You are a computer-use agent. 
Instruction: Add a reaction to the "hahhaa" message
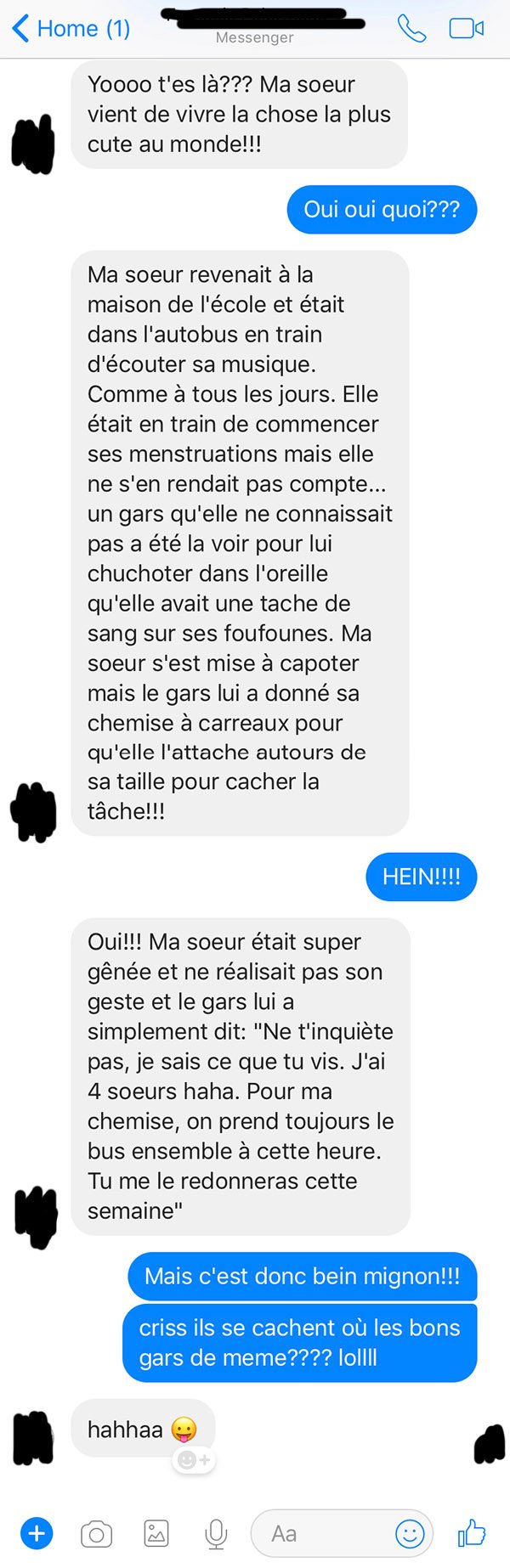pyautogui.click(x=194, y=1459)
